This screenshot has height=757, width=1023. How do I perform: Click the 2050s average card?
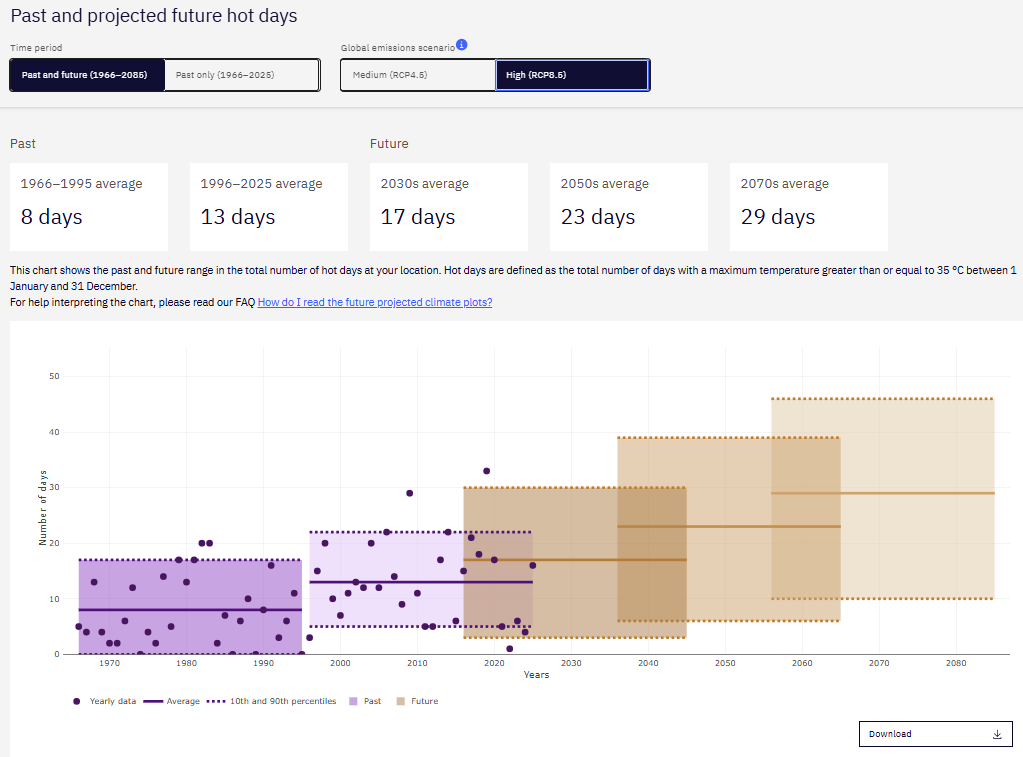pyautogui.click(x=629, y=207)
